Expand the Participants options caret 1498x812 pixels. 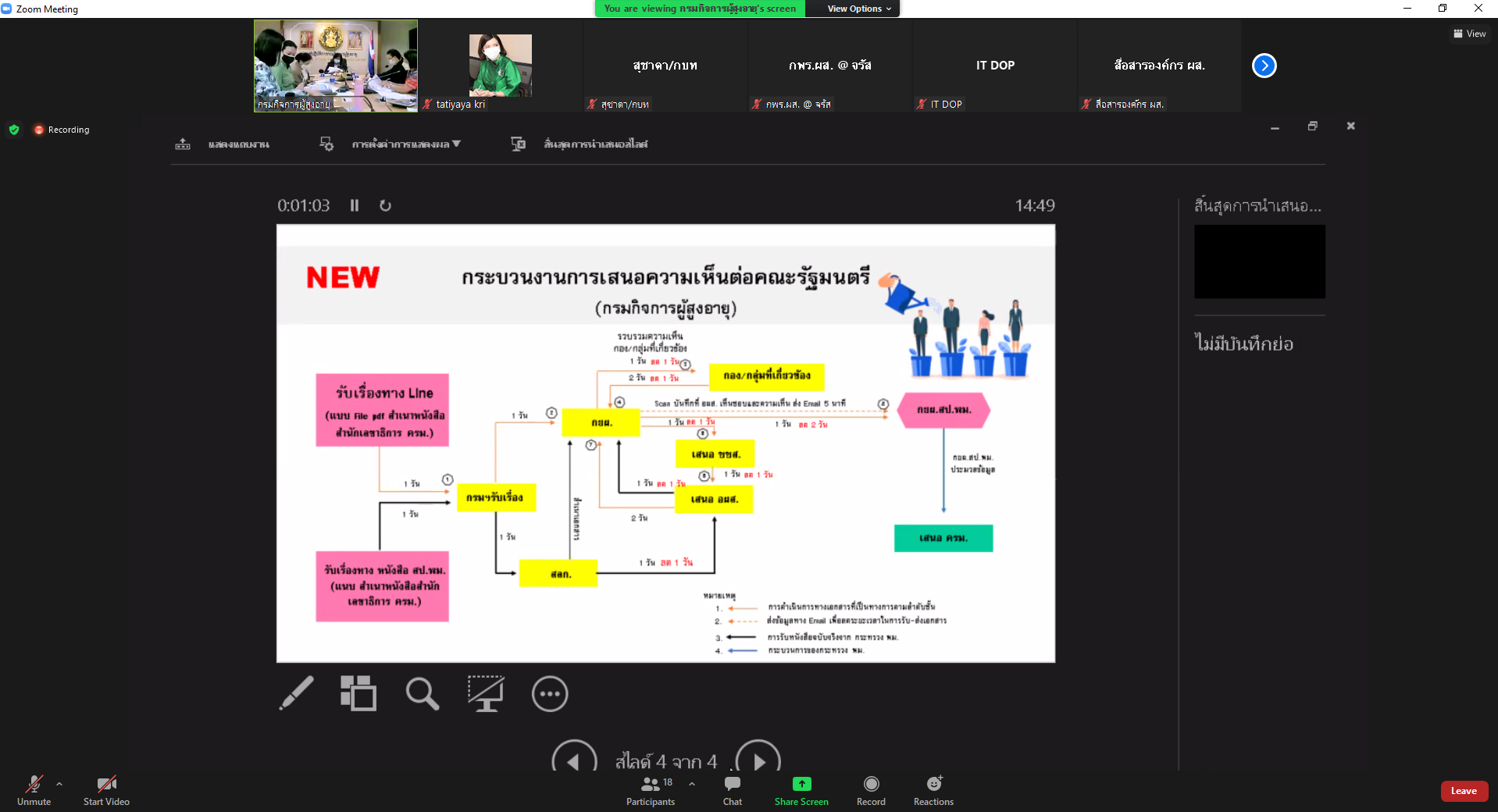tap(692, 784)
